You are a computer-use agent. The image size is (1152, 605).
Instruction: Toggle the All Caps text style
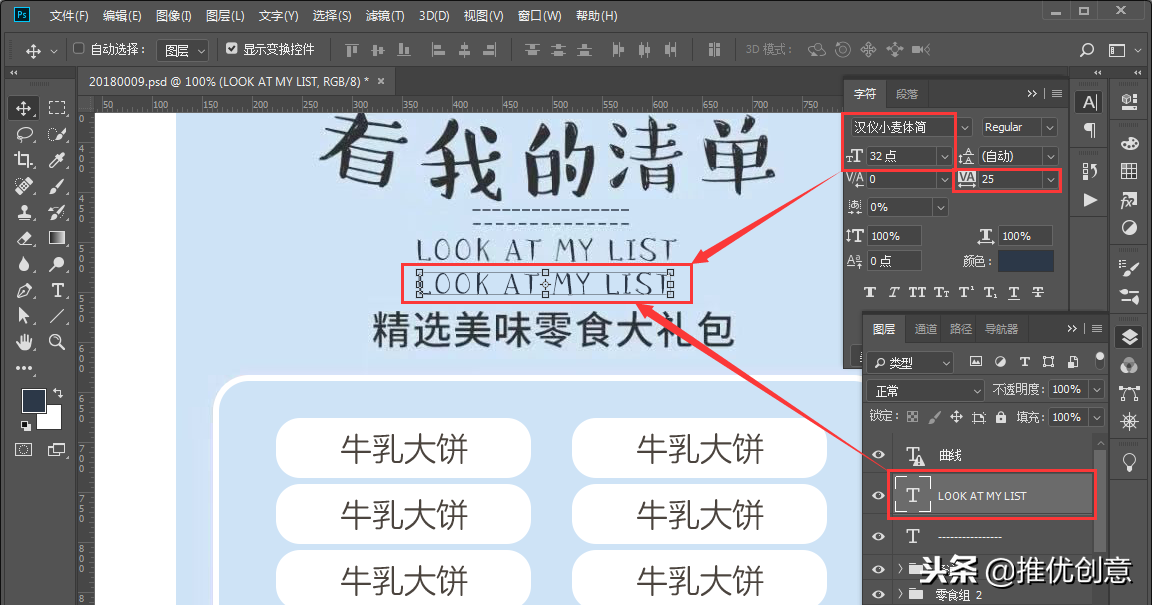917,293
